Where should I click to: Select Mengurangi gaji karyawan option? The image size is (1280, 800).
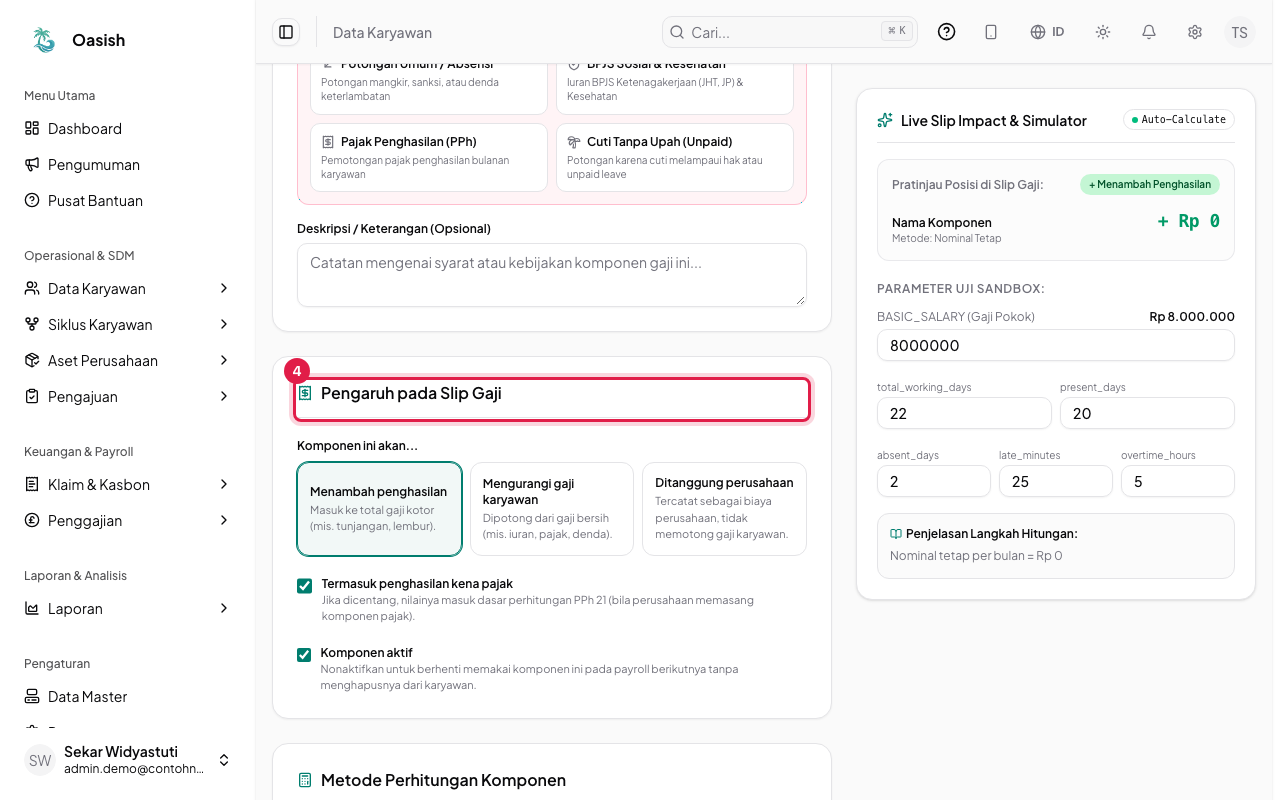point(552,509)
